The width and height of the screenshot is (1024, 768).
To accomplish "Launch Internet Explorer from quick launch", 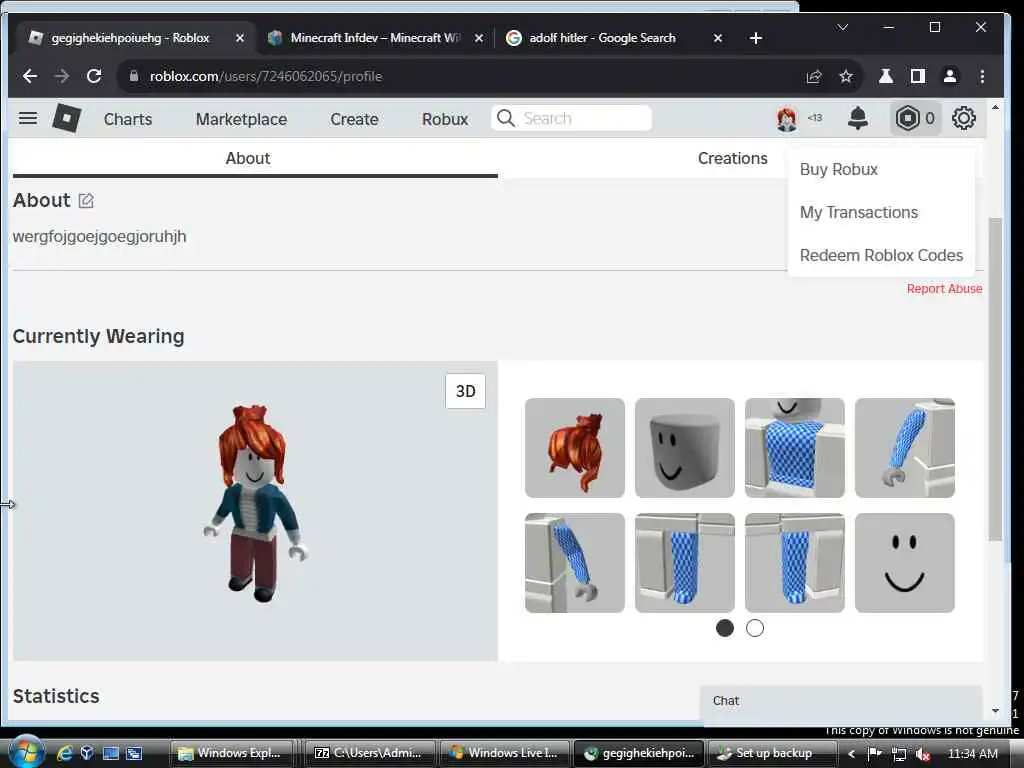I will click(64, 753).
